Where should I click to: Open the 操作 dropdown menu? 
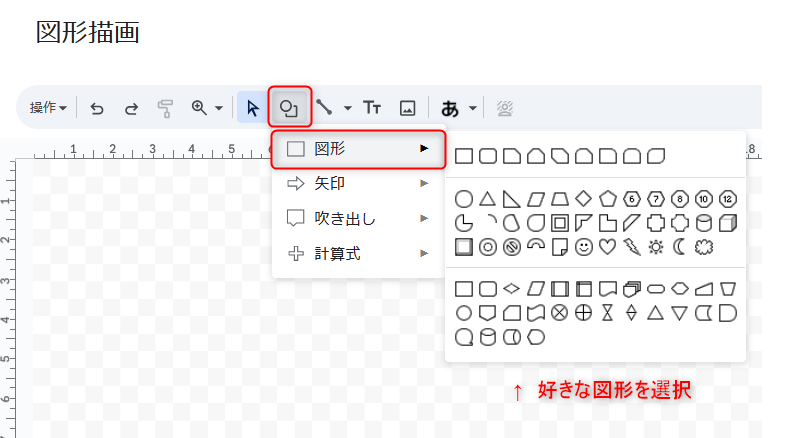tap(48, 108)
